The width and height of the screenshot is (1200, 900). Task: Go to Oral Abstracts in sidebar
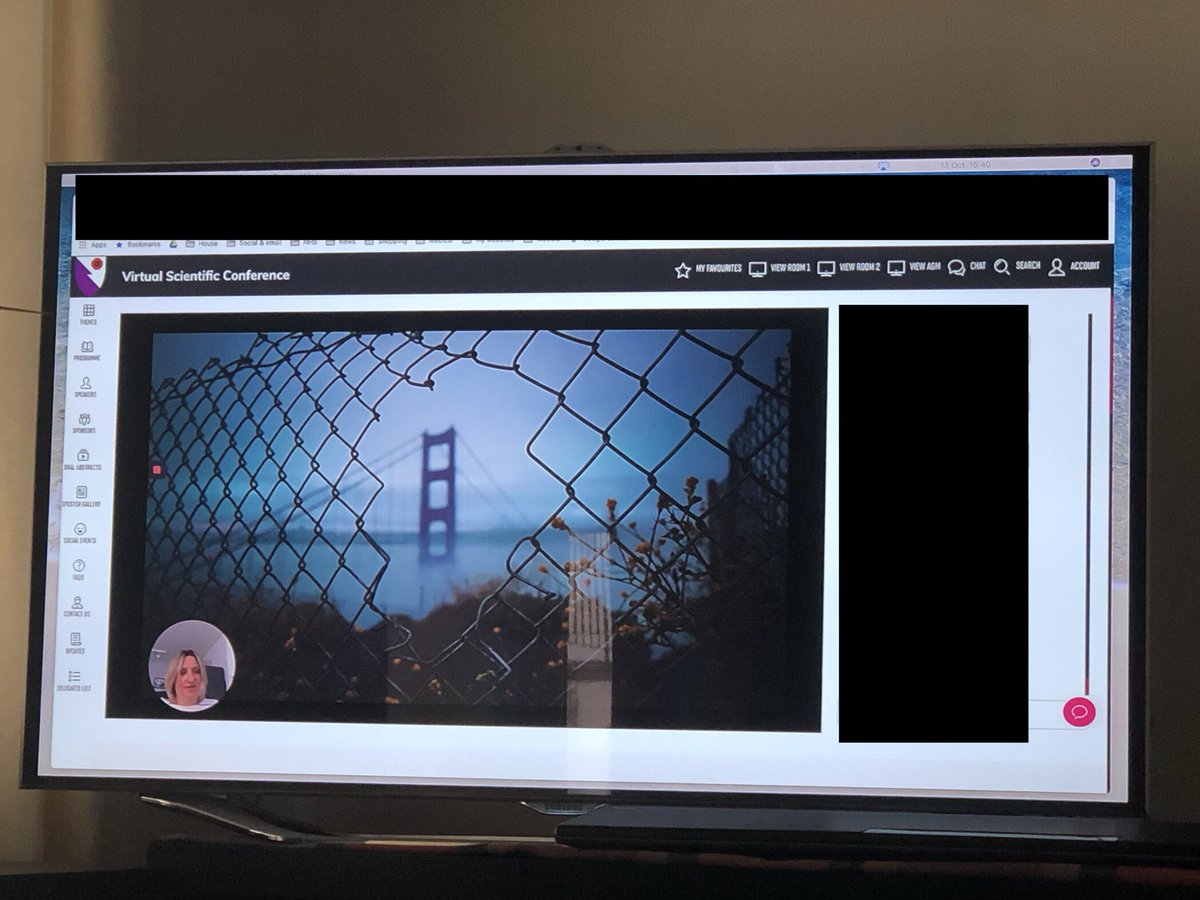[x=83, y=460]
